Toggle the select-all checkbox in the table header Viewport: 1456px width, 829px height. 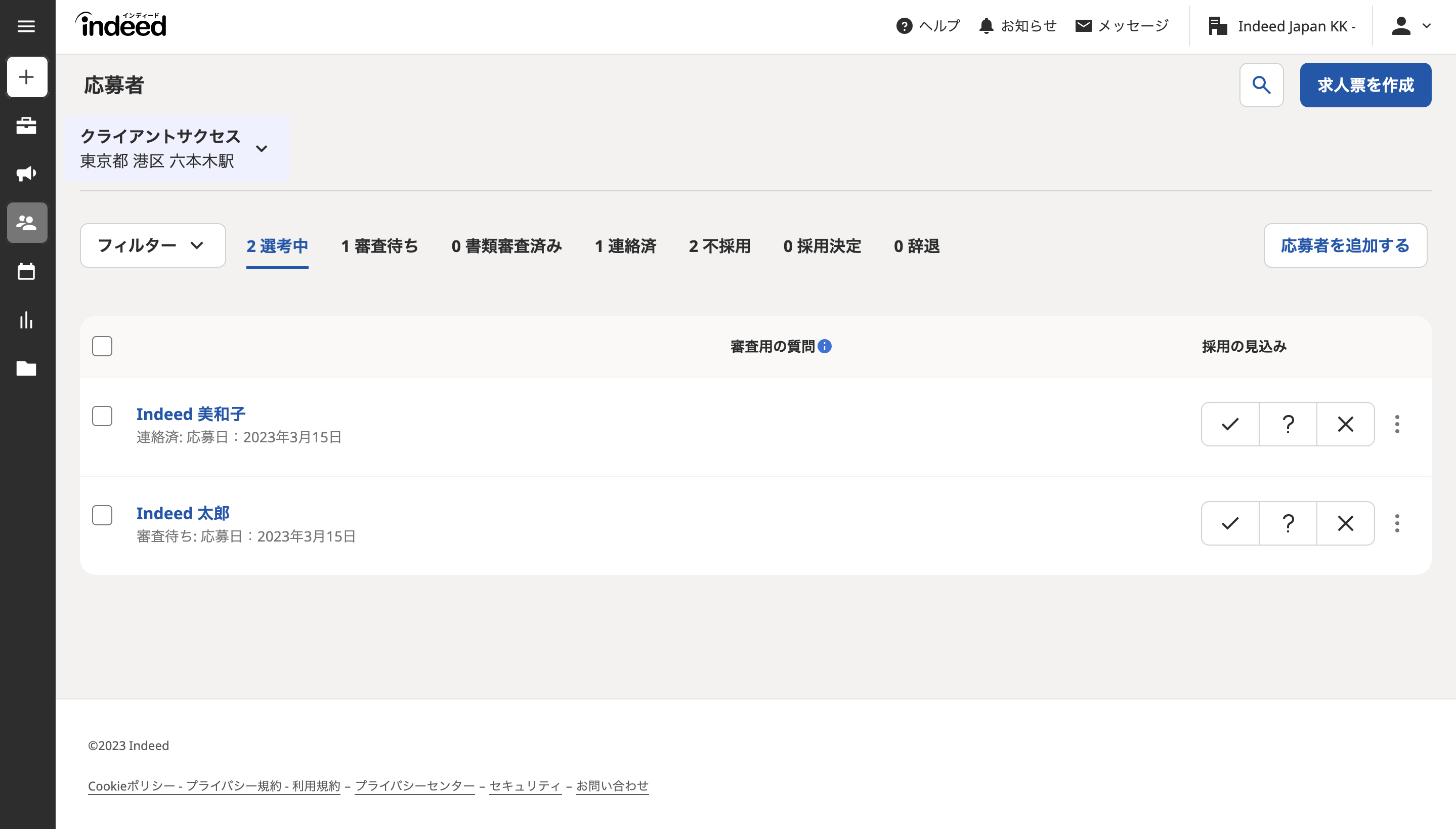[x=102, y=346]
